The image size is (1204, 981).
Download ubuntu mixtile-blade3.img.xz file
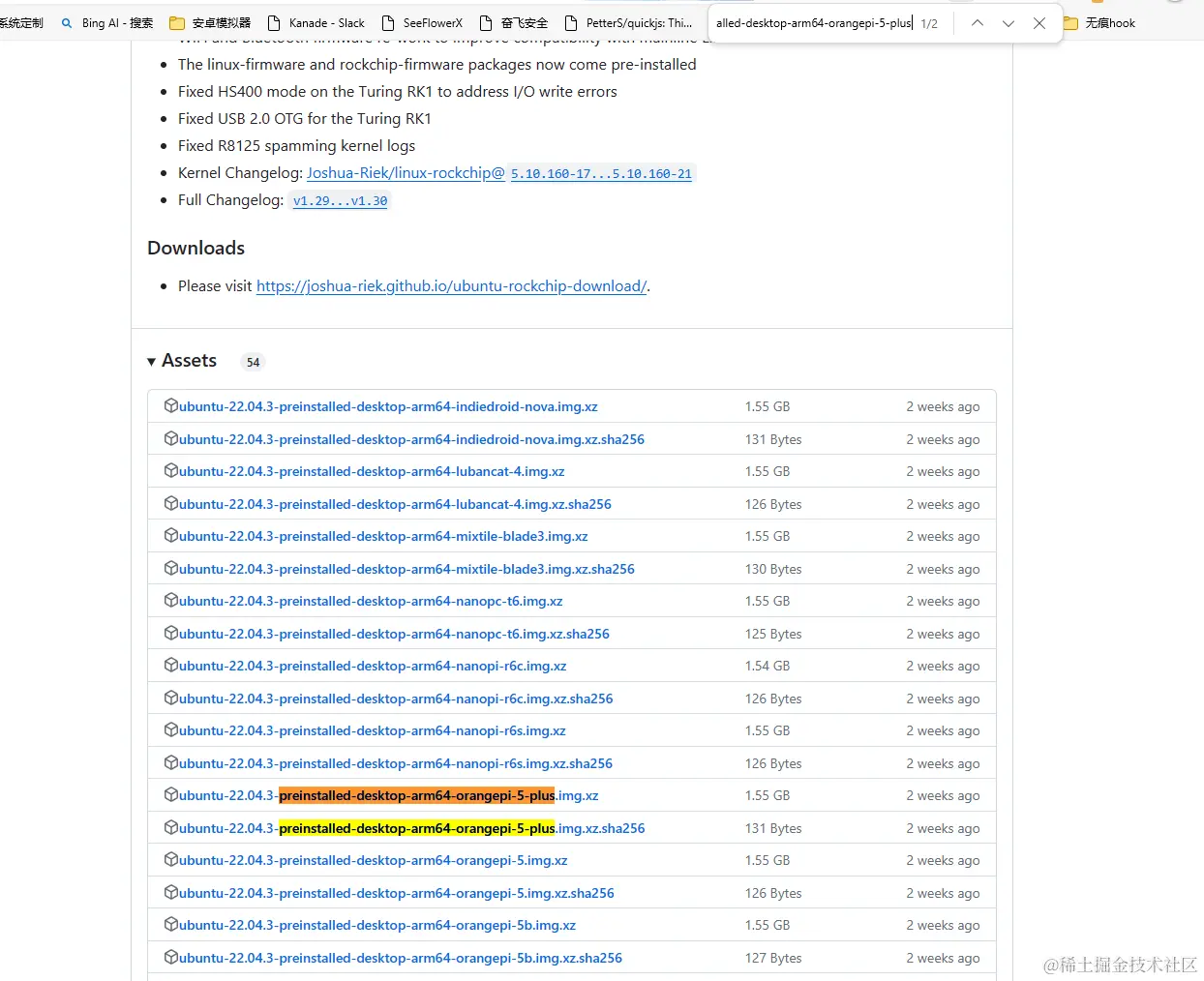point(383,536)
